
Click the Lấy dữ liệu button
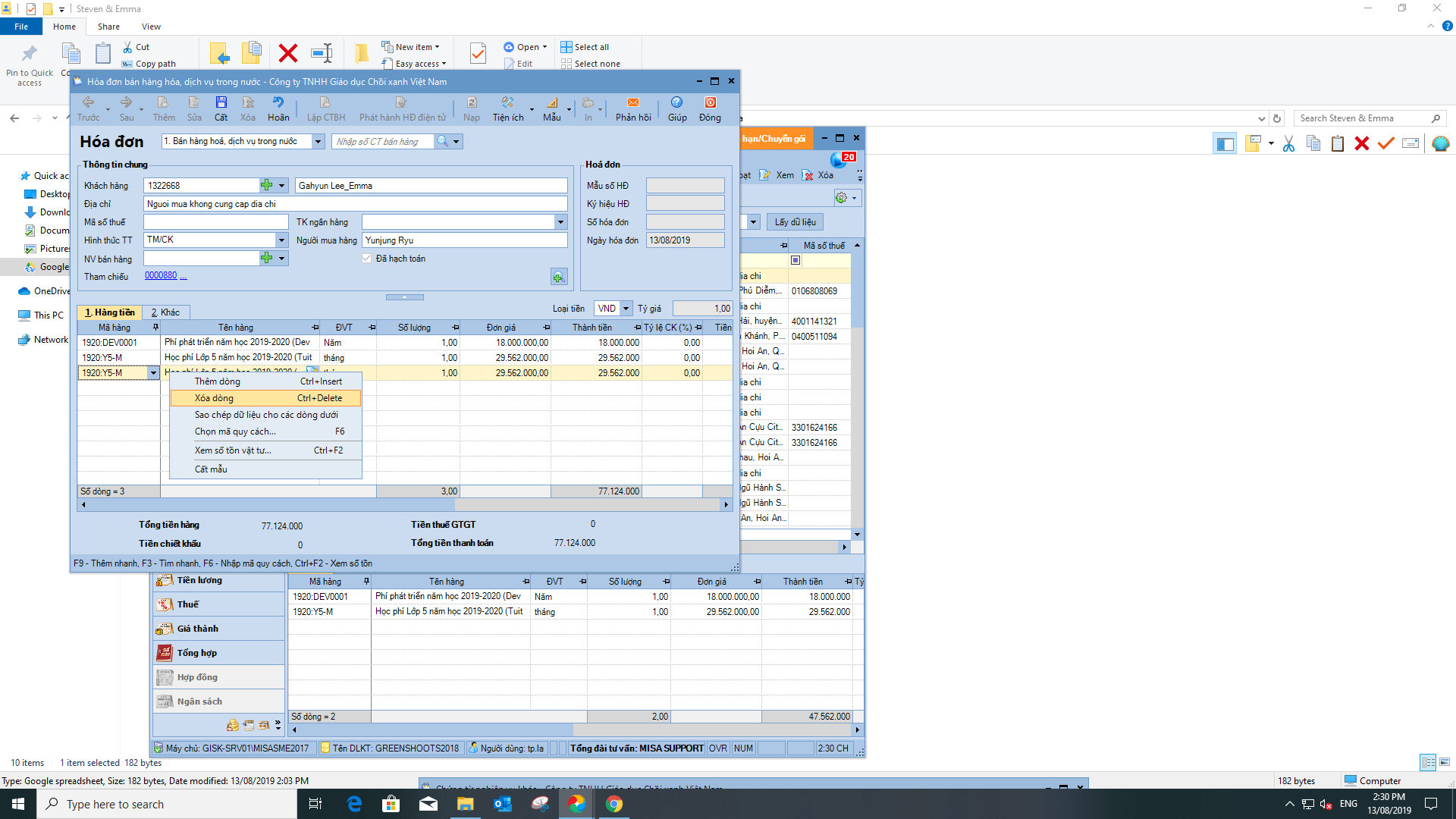795,222
